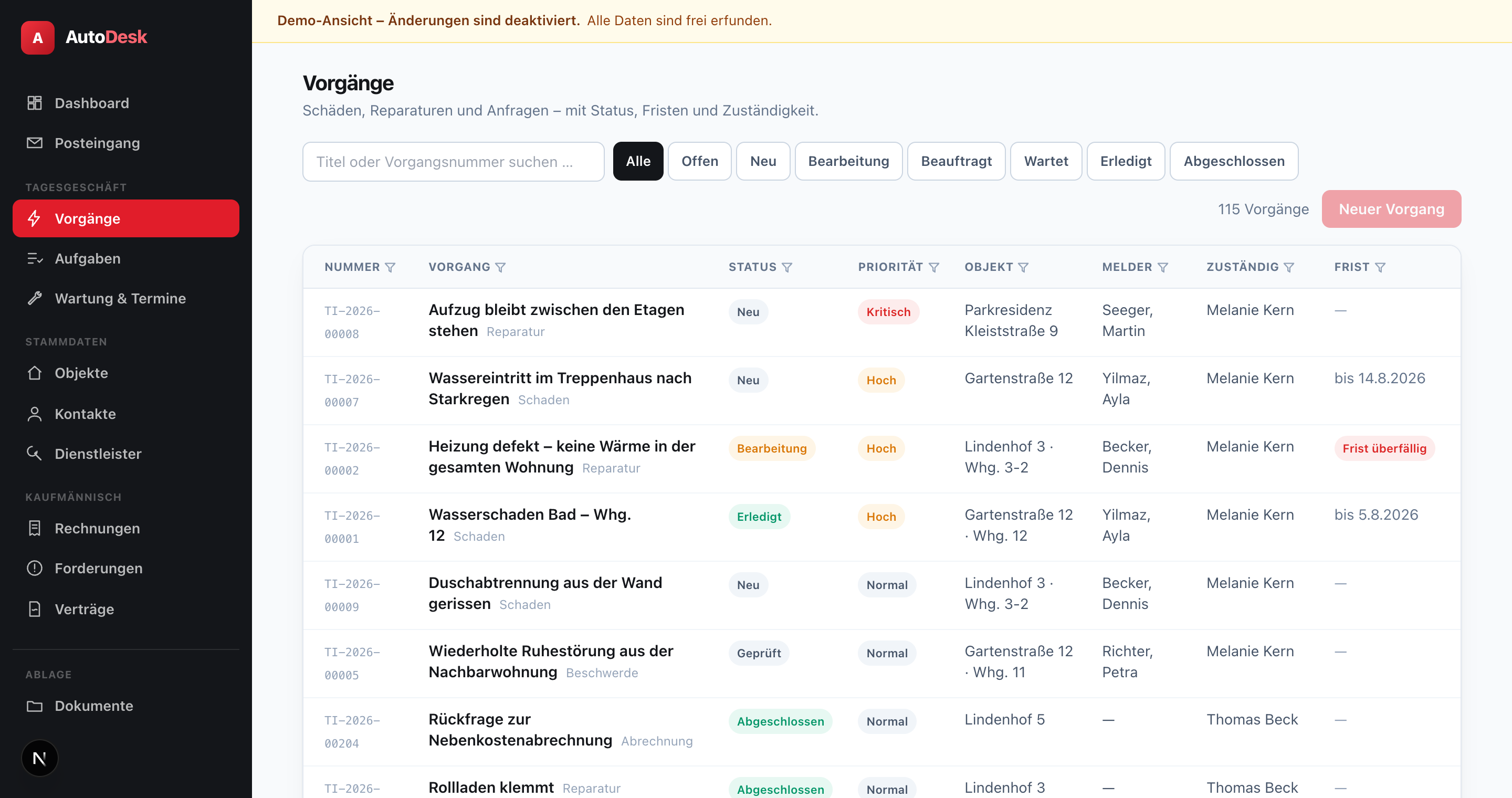Click the Forderungen alert circle icon
This screenshot has height=798, width=1512.
tap(35, 568)
